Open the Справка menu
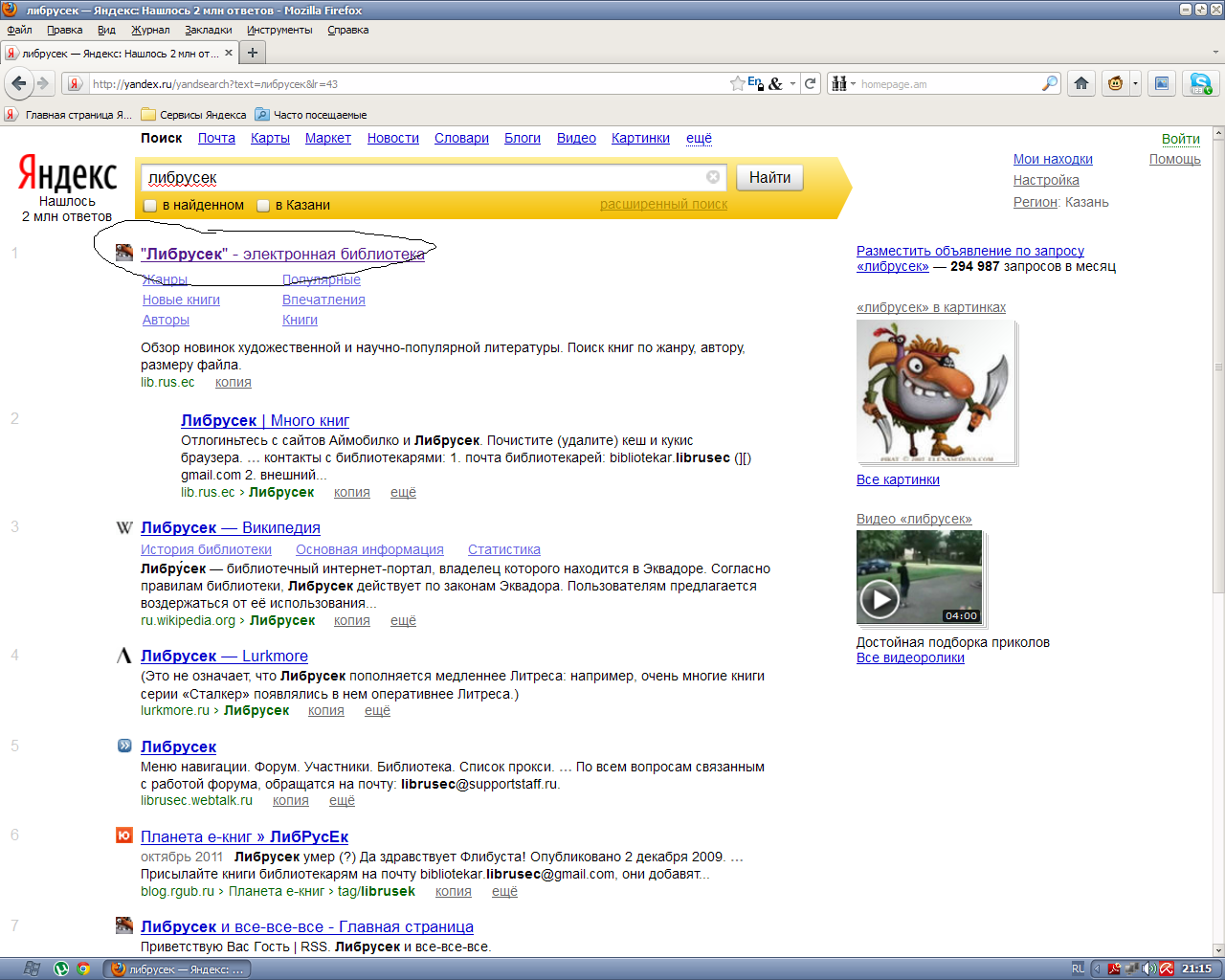Screen dimensions: 1225x980 pos(347,30)
